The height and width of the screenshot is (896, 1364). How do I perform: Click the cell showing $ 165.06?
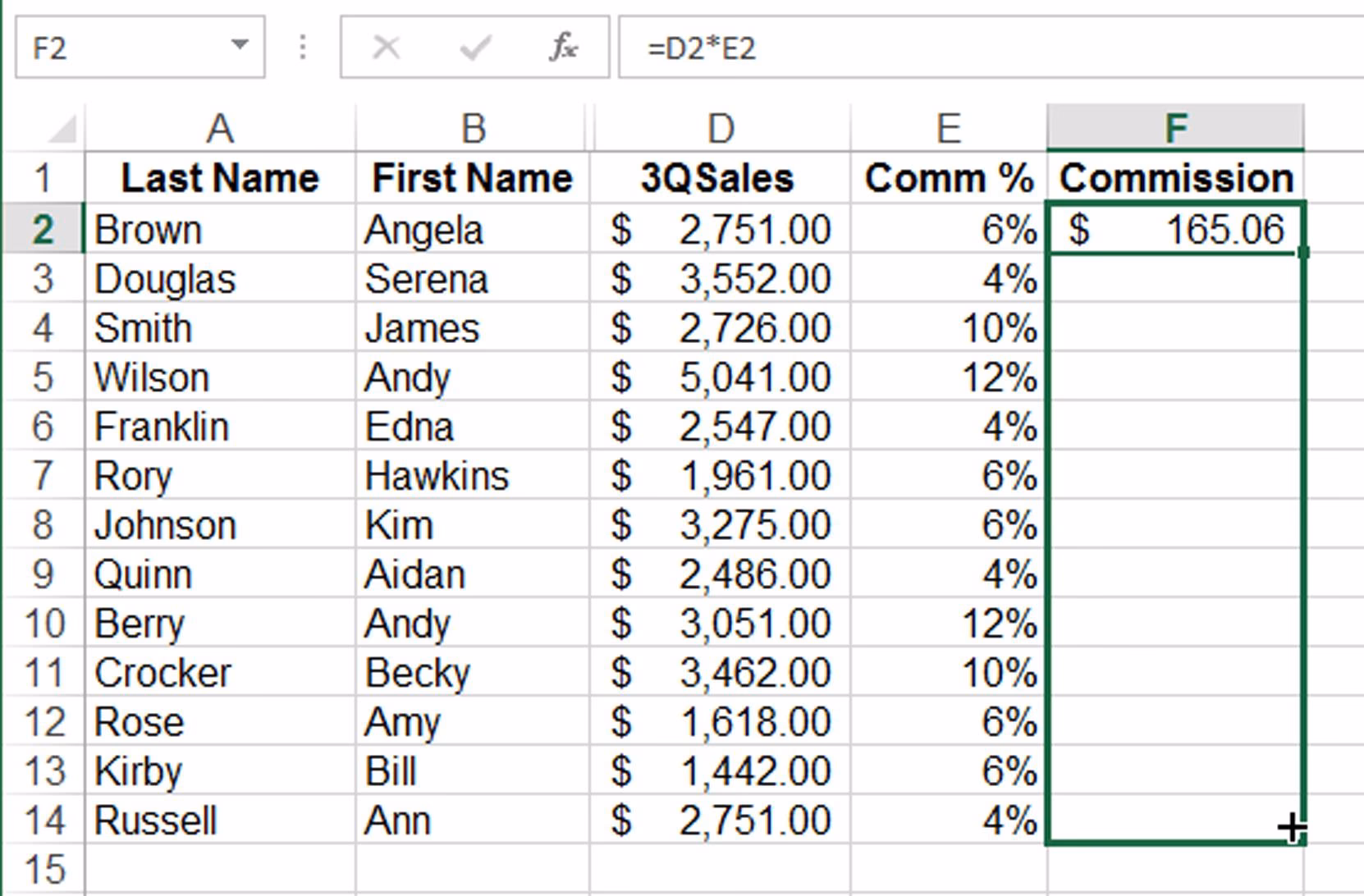click(1175, 229)
